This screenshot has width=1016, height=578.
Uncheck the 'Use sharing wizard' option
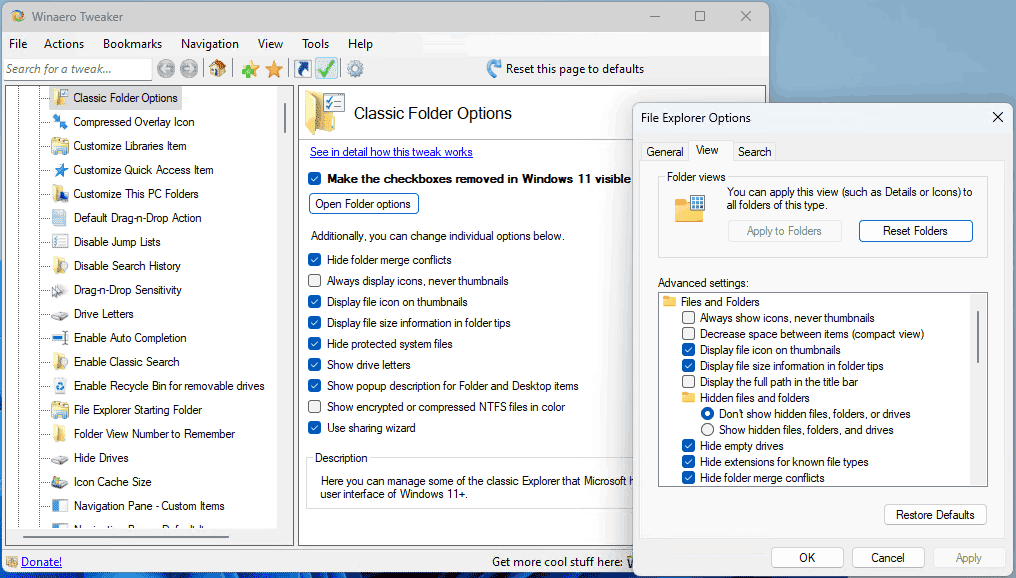pyautogui.click(x=315, y=428)
